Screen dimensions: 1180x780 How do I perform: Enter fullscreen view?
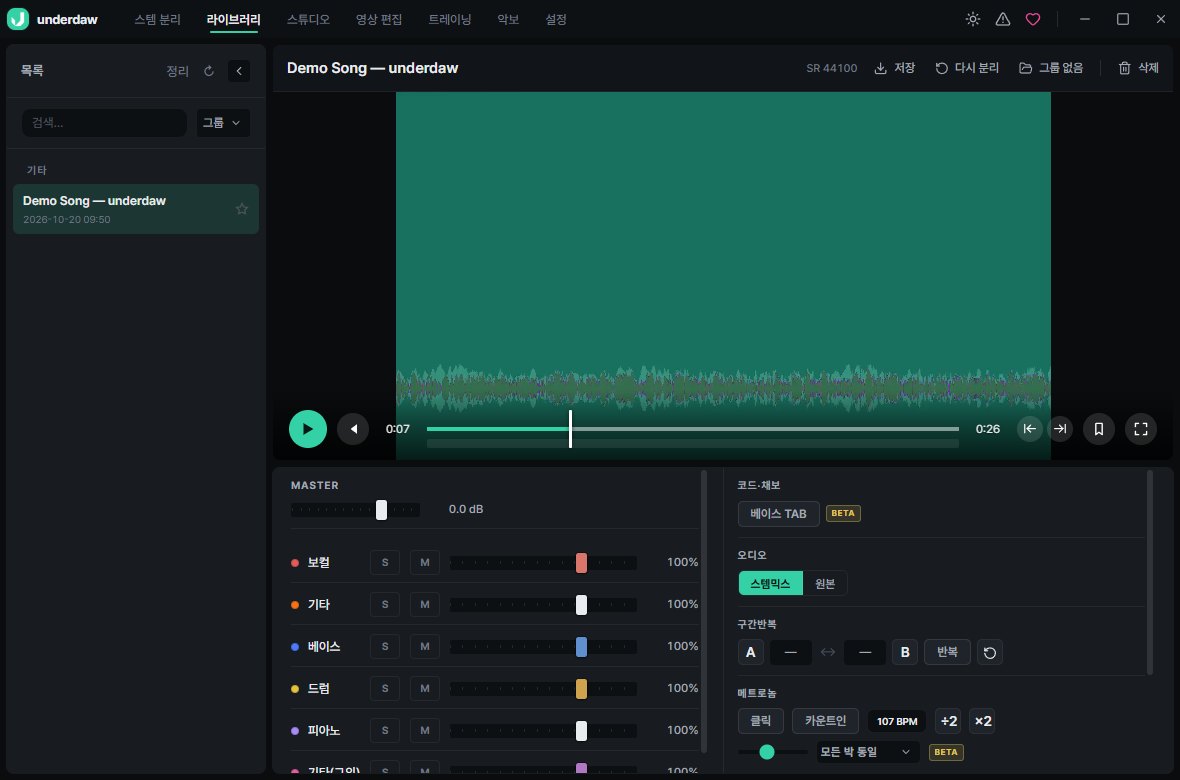point(1141,429)
